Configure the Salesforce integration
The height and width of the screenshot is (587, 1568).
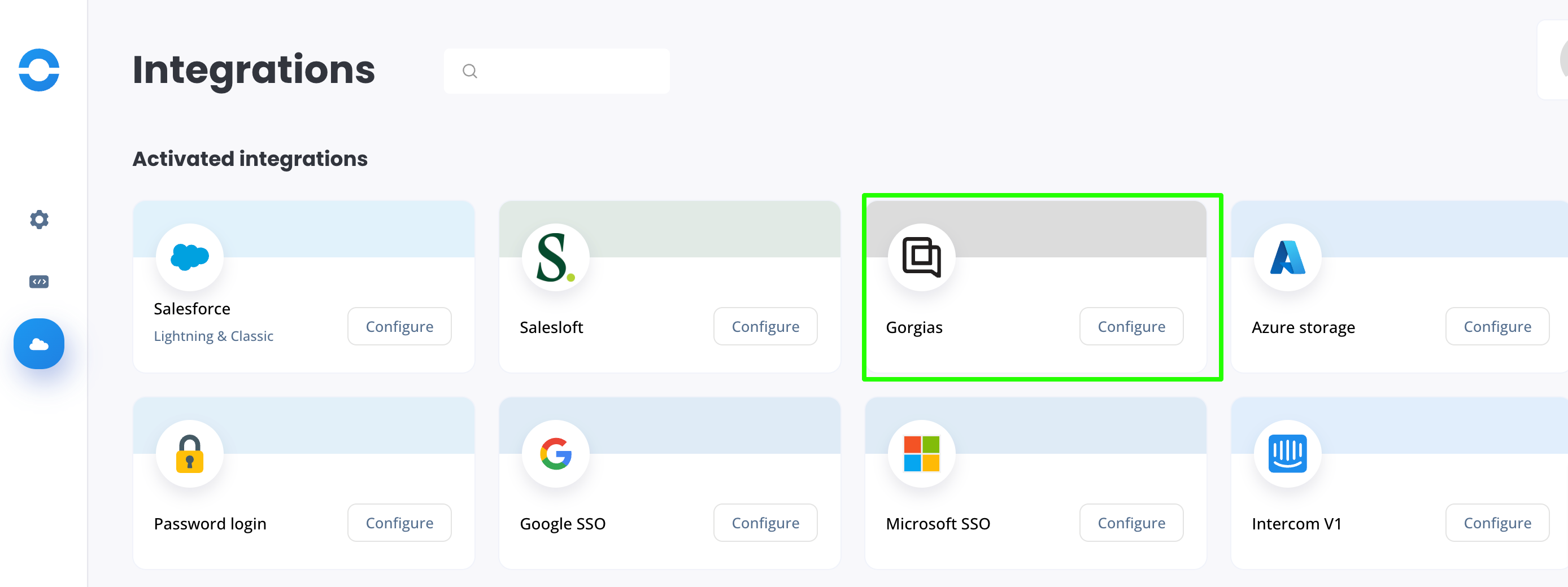(x=399, y=327)
